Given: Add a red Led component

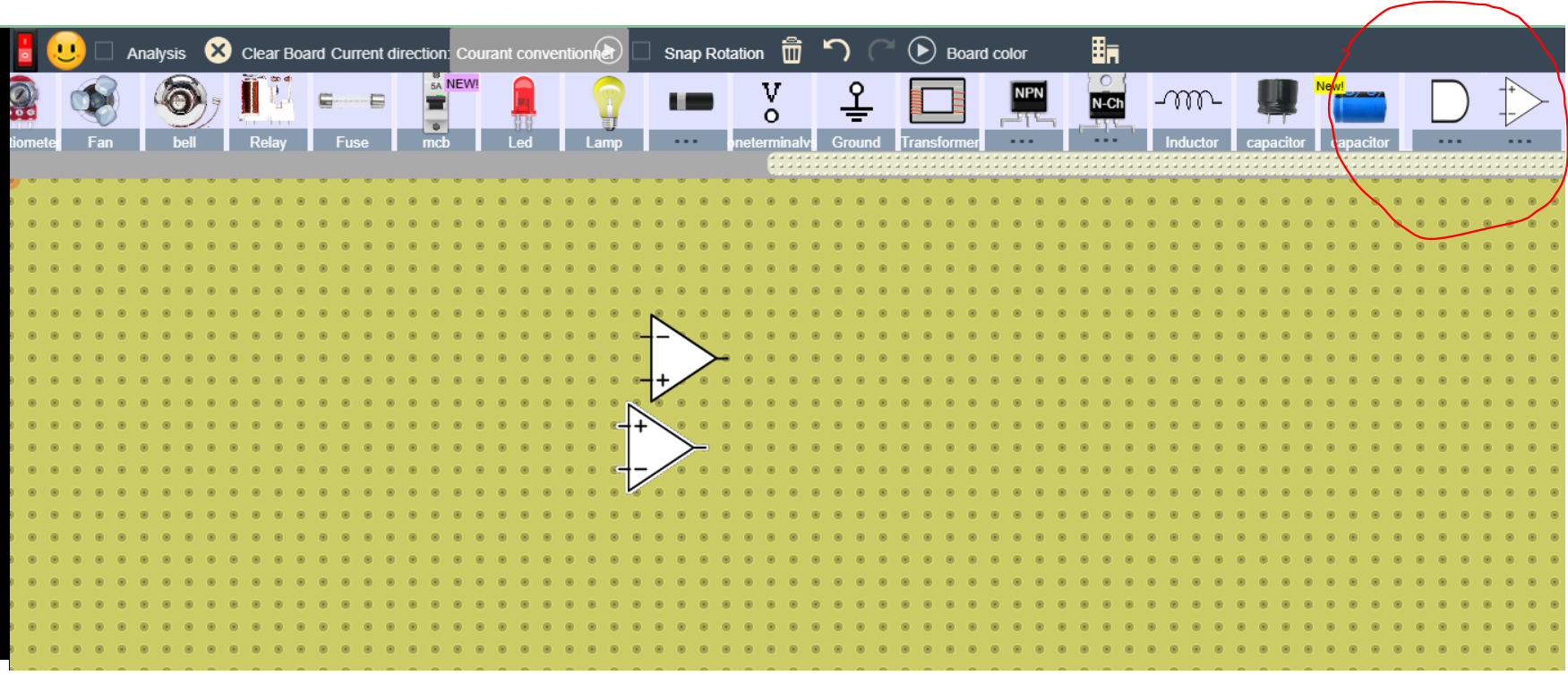Looking at the screenshot, I should pyautogui.click(x=521, y=103).
